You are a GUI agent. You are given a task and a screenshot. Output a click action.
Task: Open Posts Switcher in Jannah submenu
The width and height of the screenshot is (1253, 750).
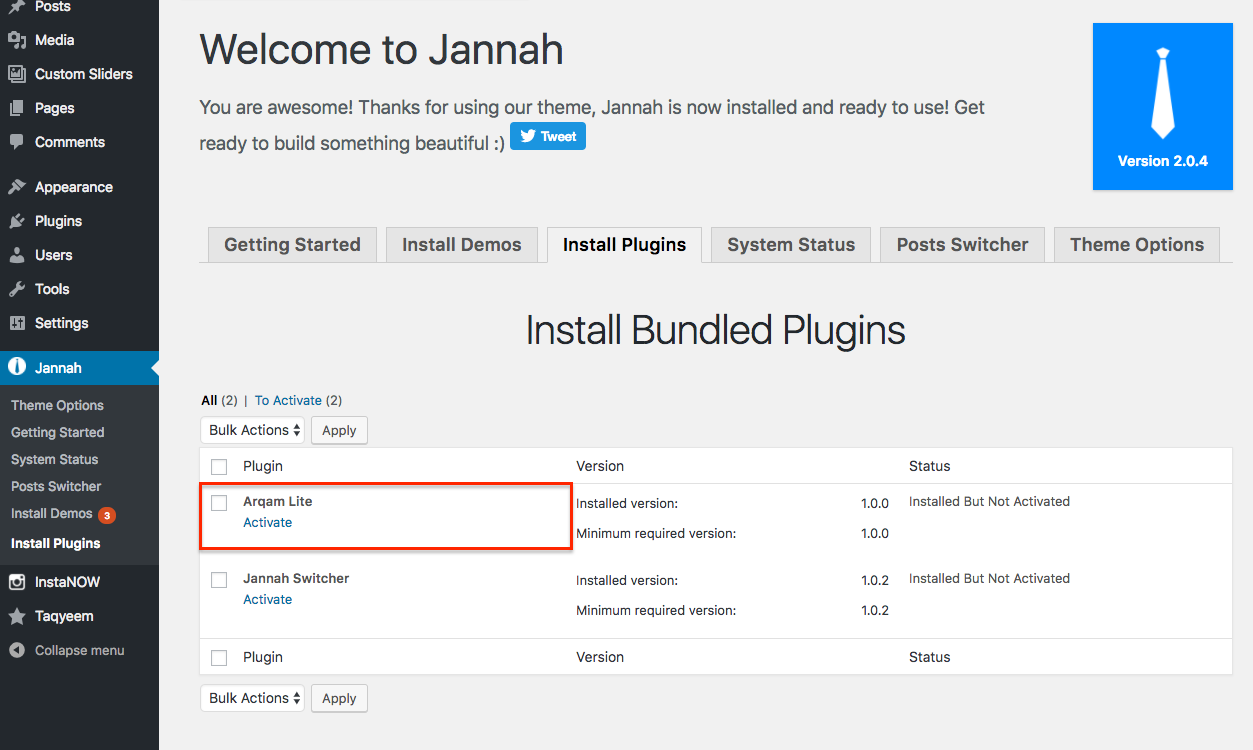[56, 486]
